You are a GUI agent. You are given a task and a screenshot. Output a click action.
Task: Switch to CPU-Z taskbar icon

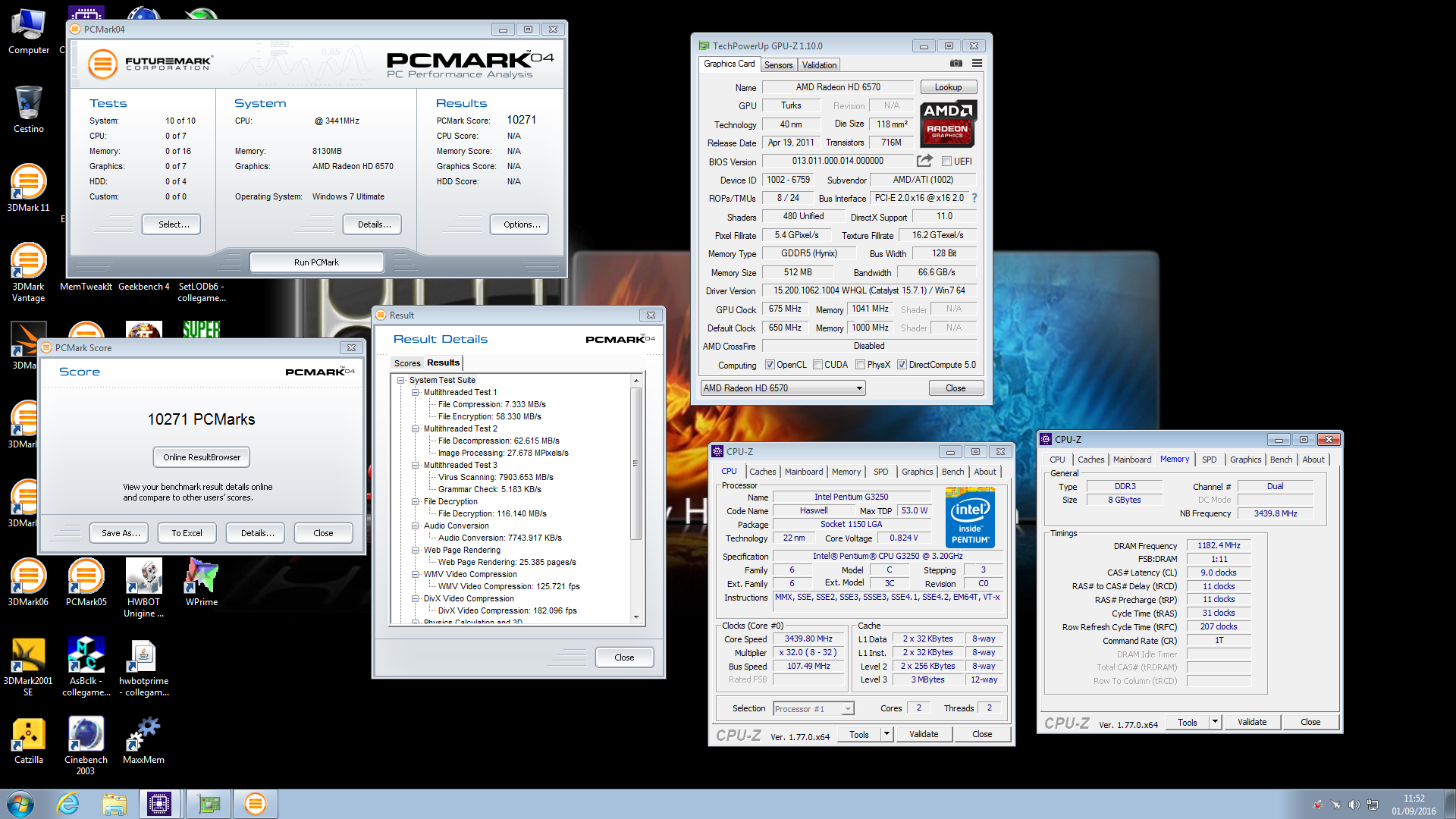pos(159,804)
